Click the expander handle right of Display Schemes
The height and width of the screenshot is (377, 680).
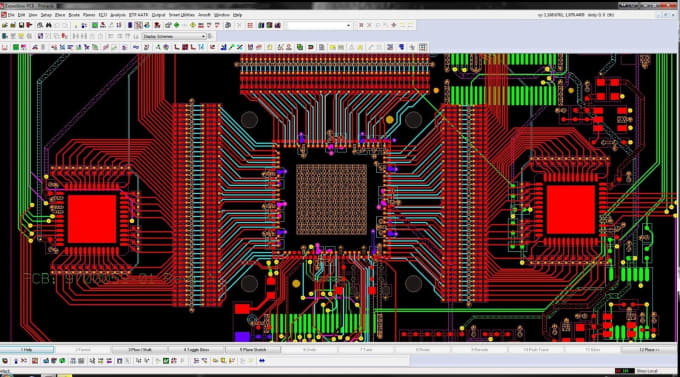pos(210,36)
